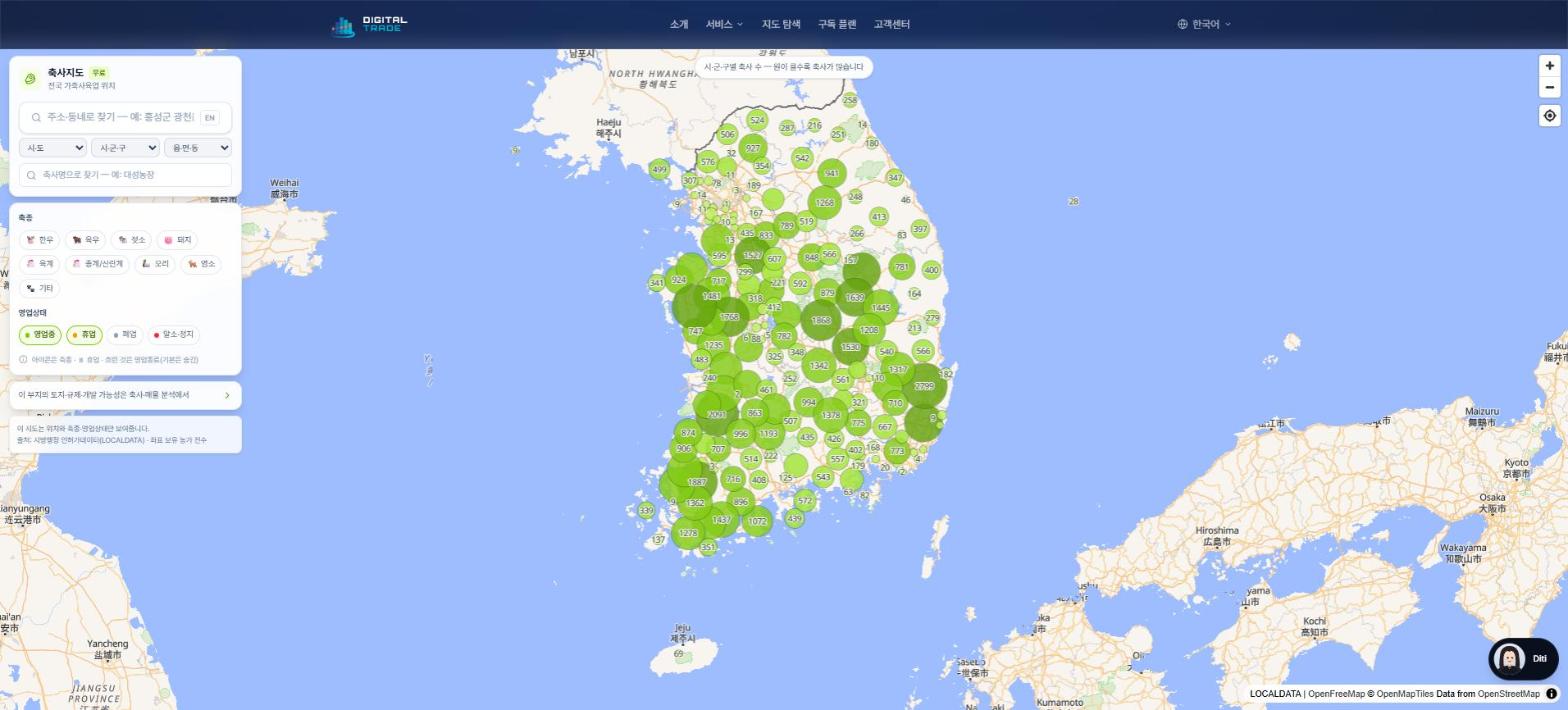Open the 구독 플랜 page
Screen dimensions: 1568x710
click(837, 24)
